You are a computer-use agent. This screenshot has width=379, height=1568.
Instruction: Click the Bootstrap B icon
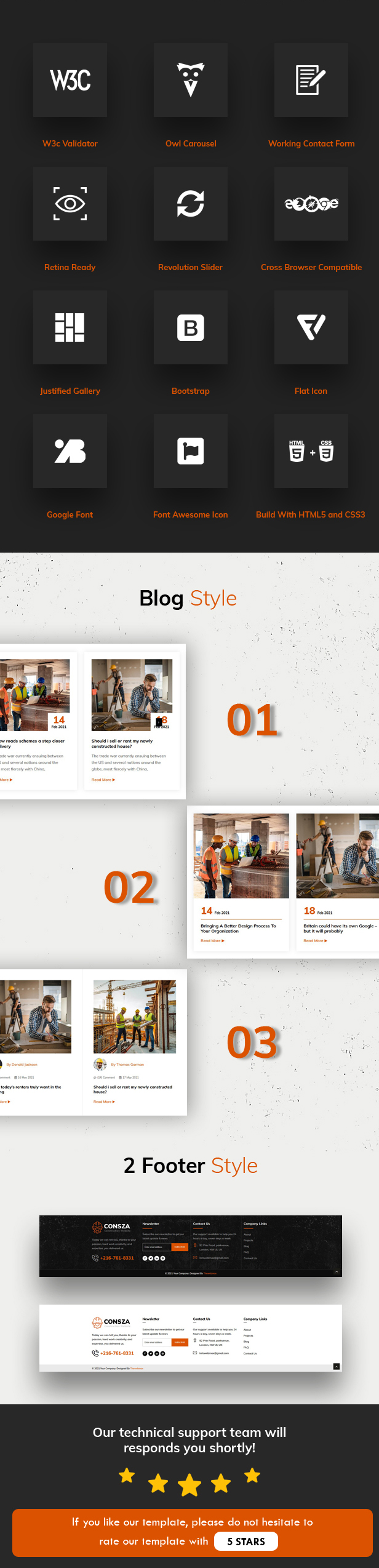tap(191, 327)
